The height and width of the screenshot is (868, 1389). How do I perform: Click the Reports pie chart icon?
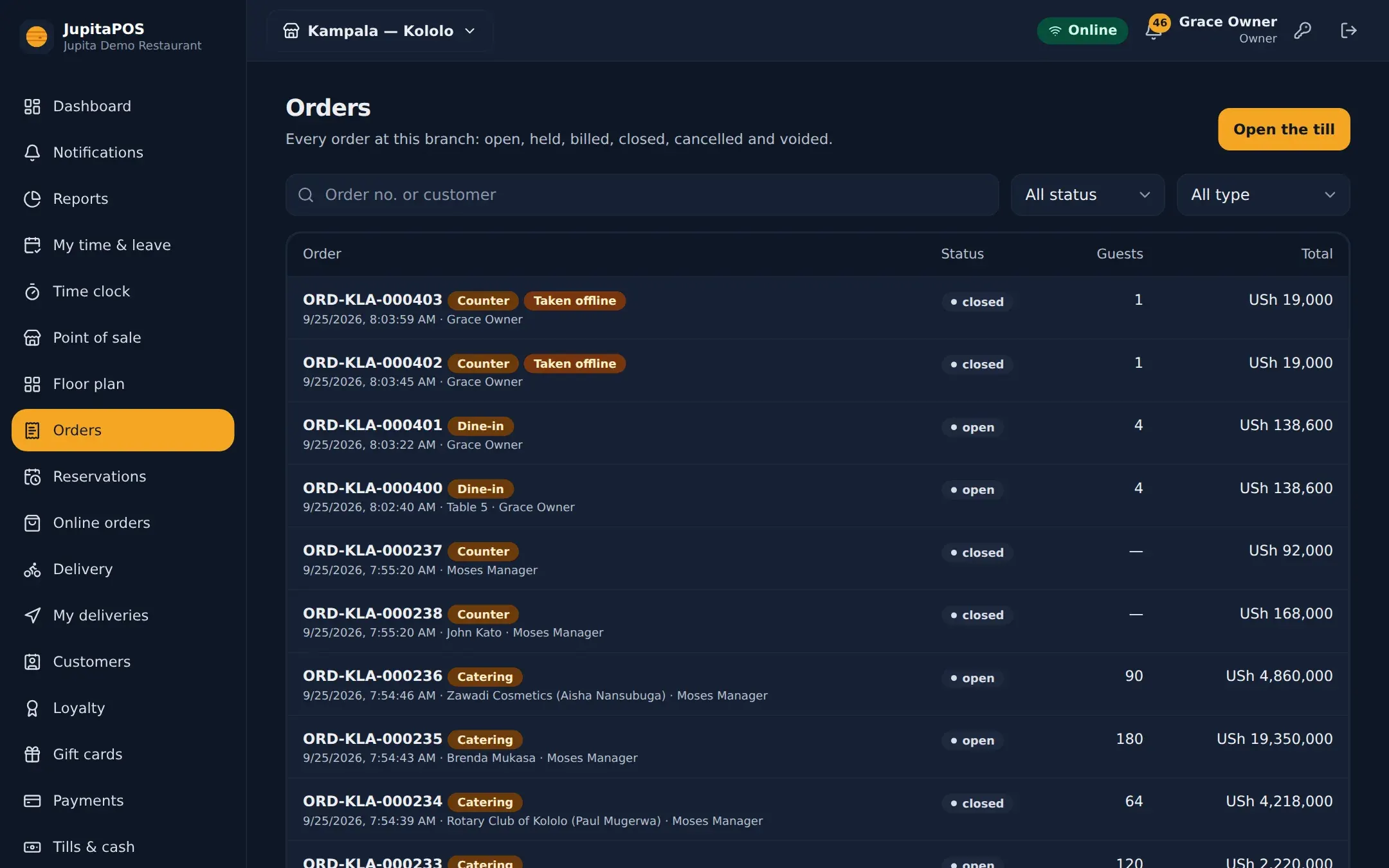32,199
